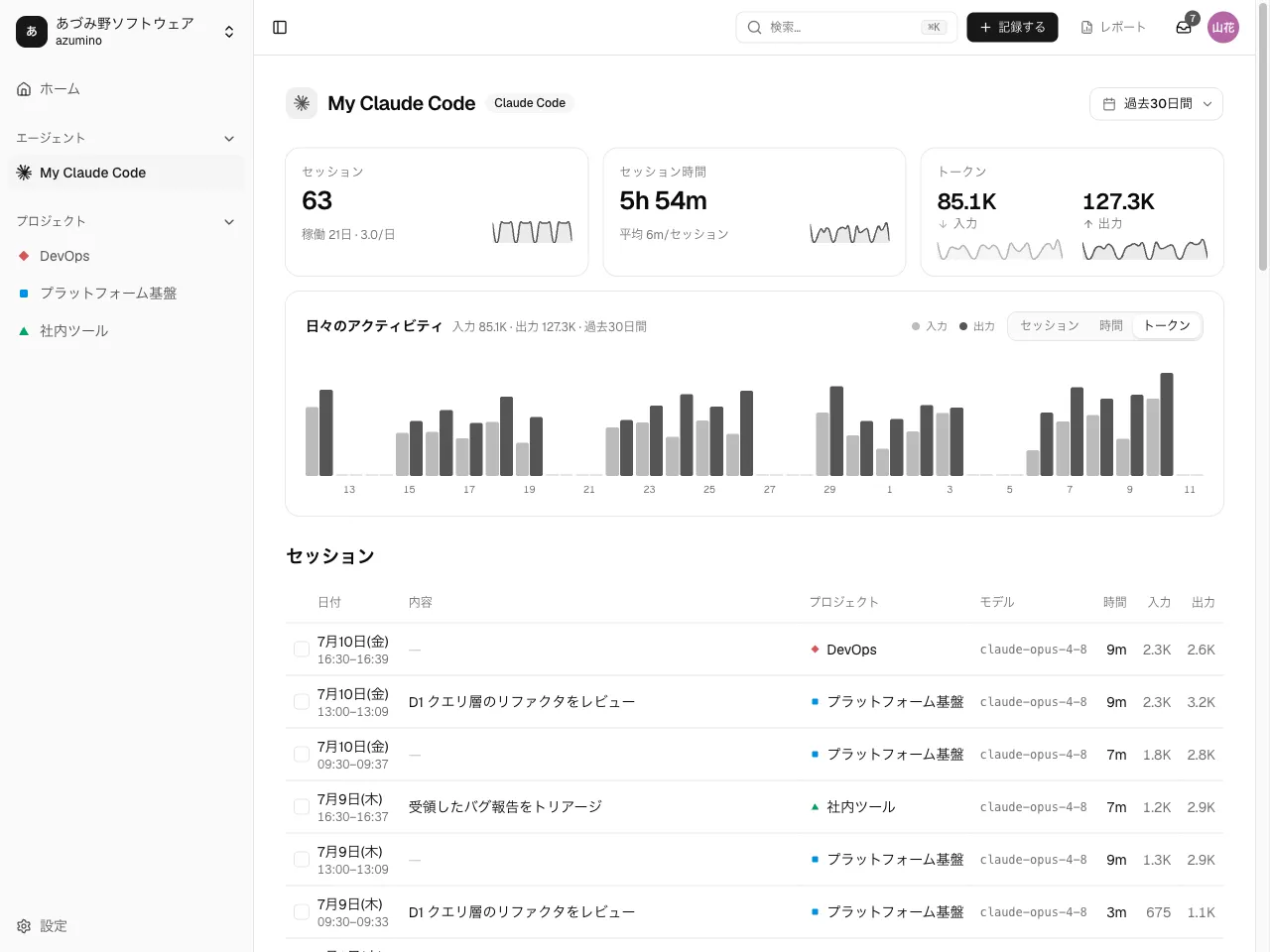
Task: Click the report document icon
Action: point(1086,28)
